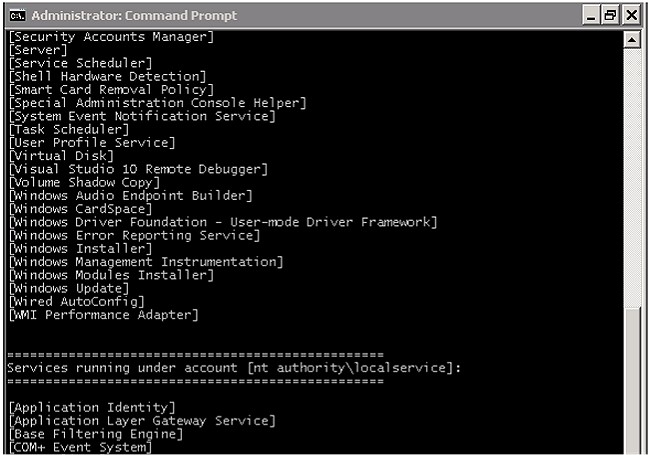This screenshot has width=650, height=455.
Task: Click the [Windows Update] entry
Action: 68,288
